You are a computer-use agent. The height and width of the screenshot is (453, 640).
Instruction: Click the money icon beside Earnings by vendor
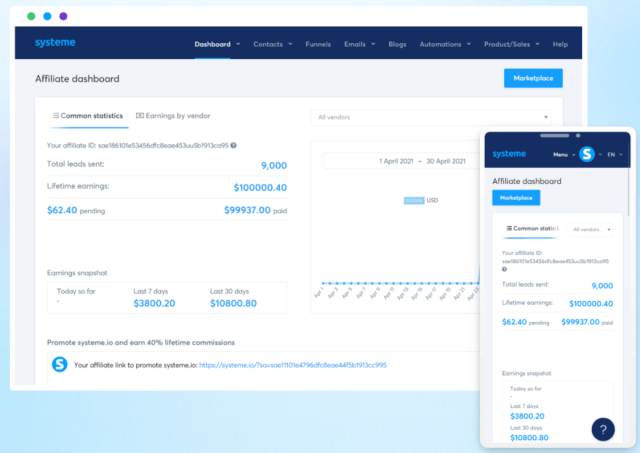point(140,116)
